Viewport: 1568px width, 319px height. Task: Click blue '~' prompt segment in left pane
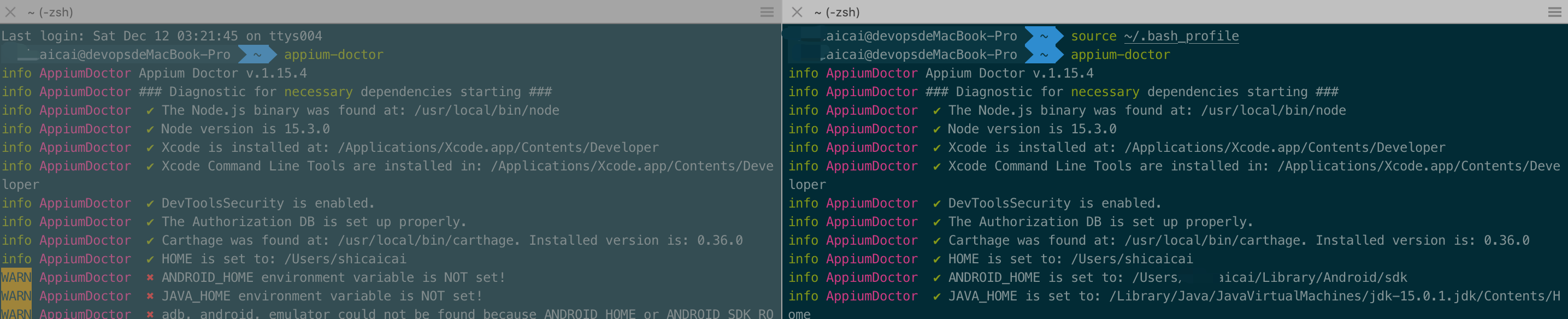pyautogui.click(x=257, y=55)
